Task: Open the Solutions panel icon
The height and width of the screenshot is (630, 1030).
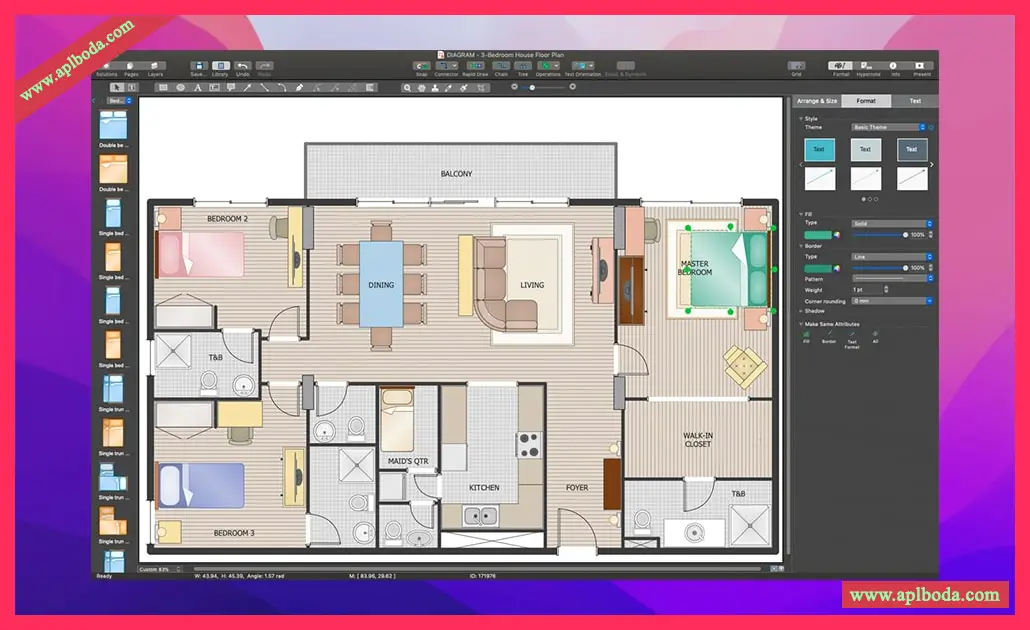Action: (x=106, y=66)
